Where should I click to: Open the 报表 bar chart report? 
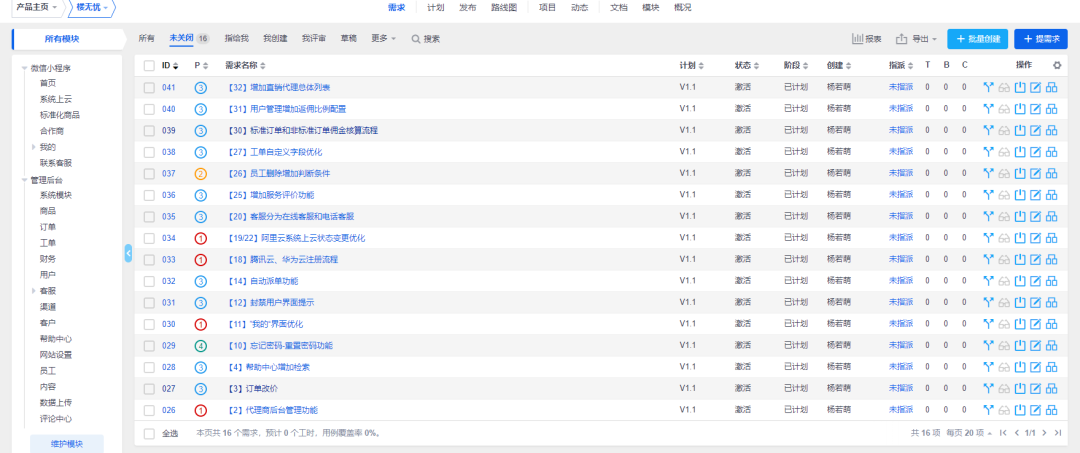866,39
